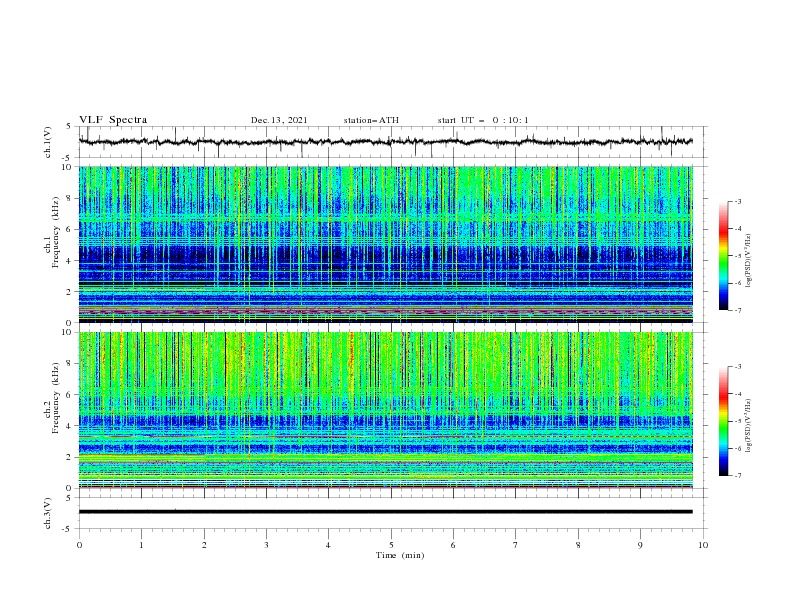The width and height of the screenshot is (792, 612).
Task: Click the "6" kHz tick of ch.1 spectrogram
Action: pyautogui.click(x=69, y=229)
